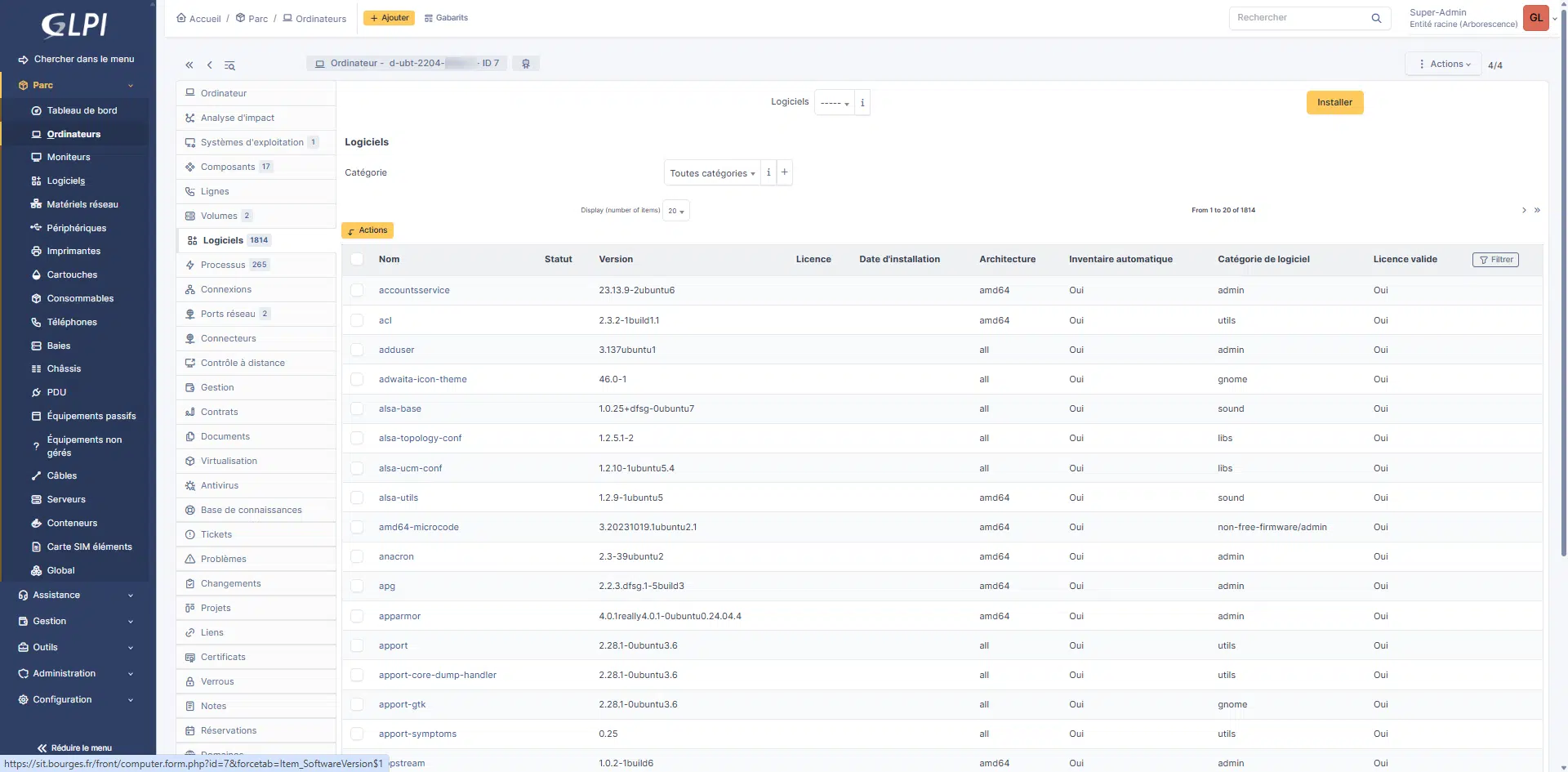Click the Ajouter button
Screen dimensions: 1568x772
[x=389, y=18]
